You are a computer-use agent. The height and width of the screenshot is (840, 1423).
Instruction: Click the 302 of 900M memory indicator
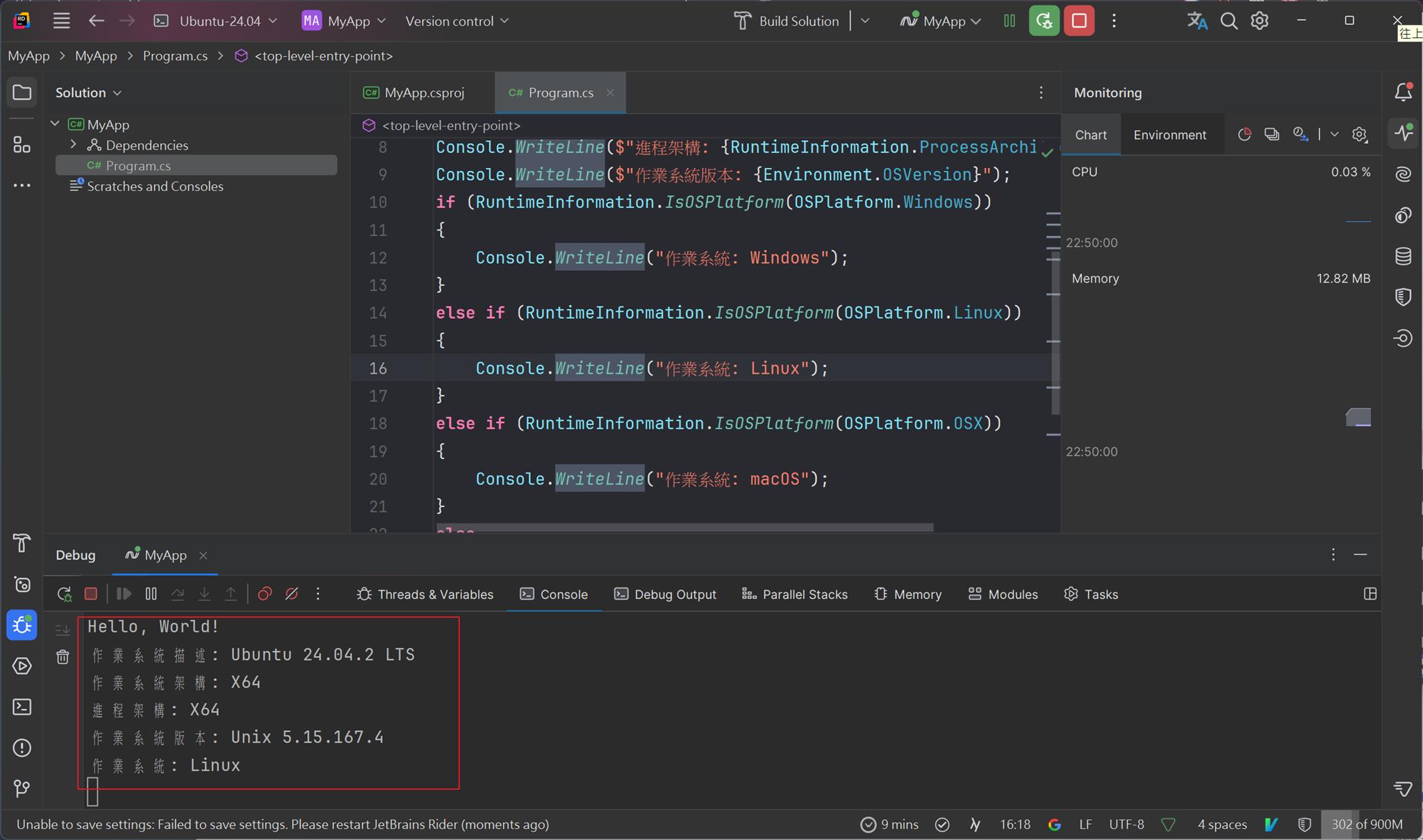point(1367,824)
